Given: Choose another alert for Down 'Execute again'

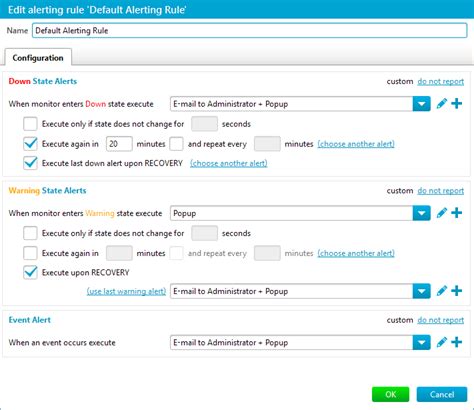Looking at the screenshot, I should 356,144.
